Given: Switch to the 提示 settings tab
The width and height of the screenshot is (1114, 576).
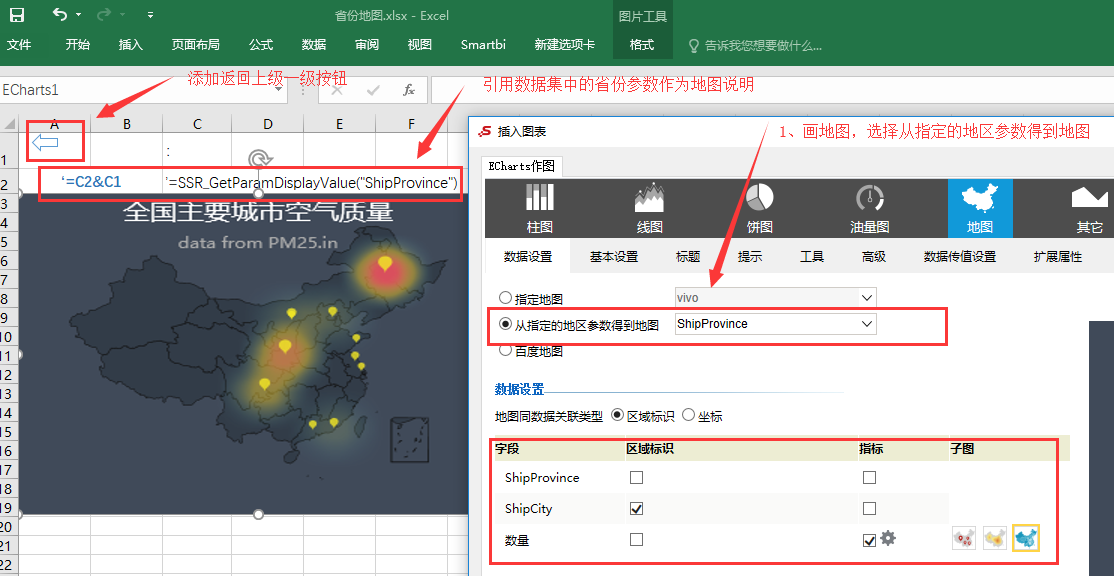Looking at the screenshot, I should click(x=750, y=256).
